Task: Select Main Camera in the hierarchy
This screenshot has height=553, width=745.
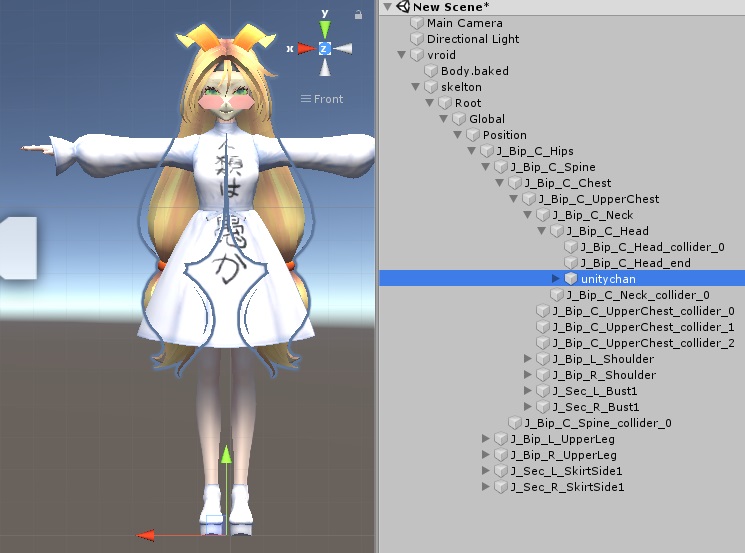Action: (x=464, y=23)
